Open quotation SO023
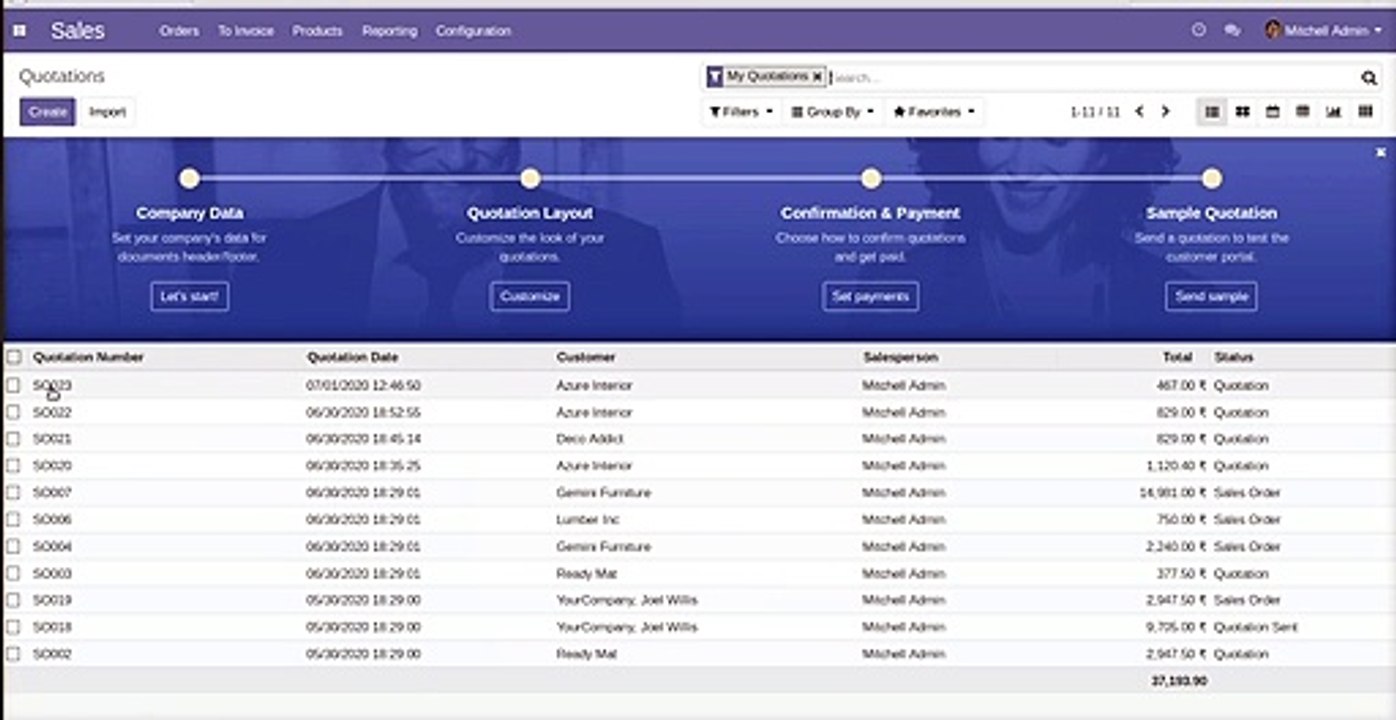The image size is (1396, 720). pyautogui.click(x=52, y=385)
